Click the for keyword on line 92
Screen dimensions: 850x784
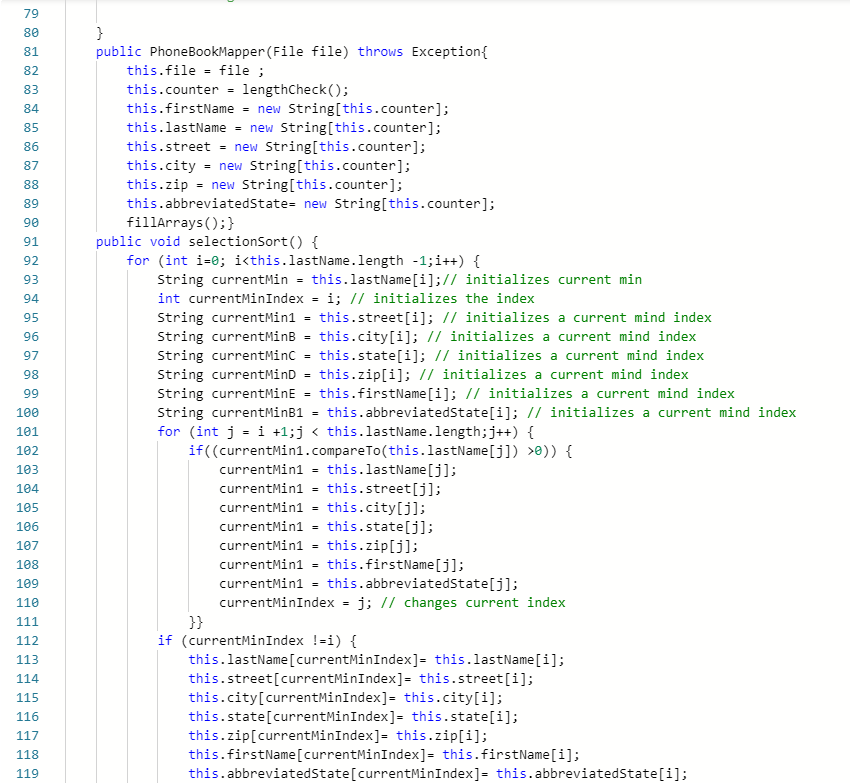pos(138,260)
